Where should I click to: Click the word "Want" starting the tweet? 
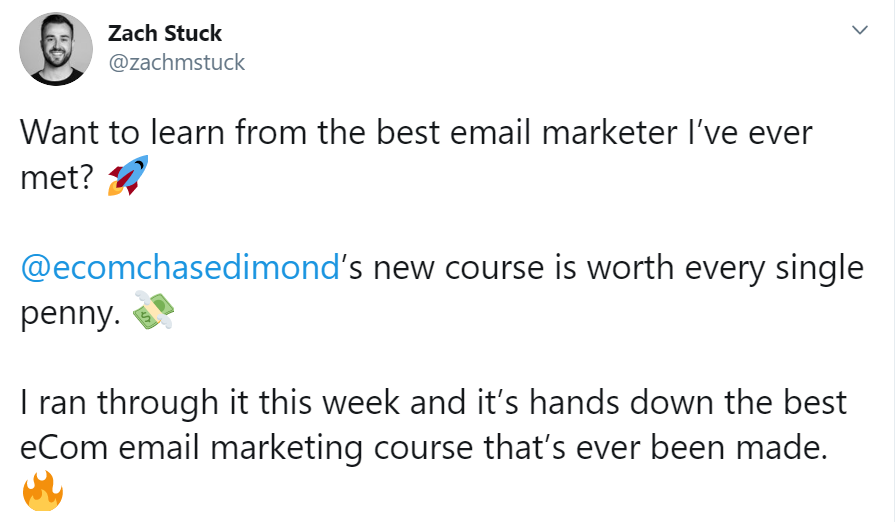[x=59, y=131]
